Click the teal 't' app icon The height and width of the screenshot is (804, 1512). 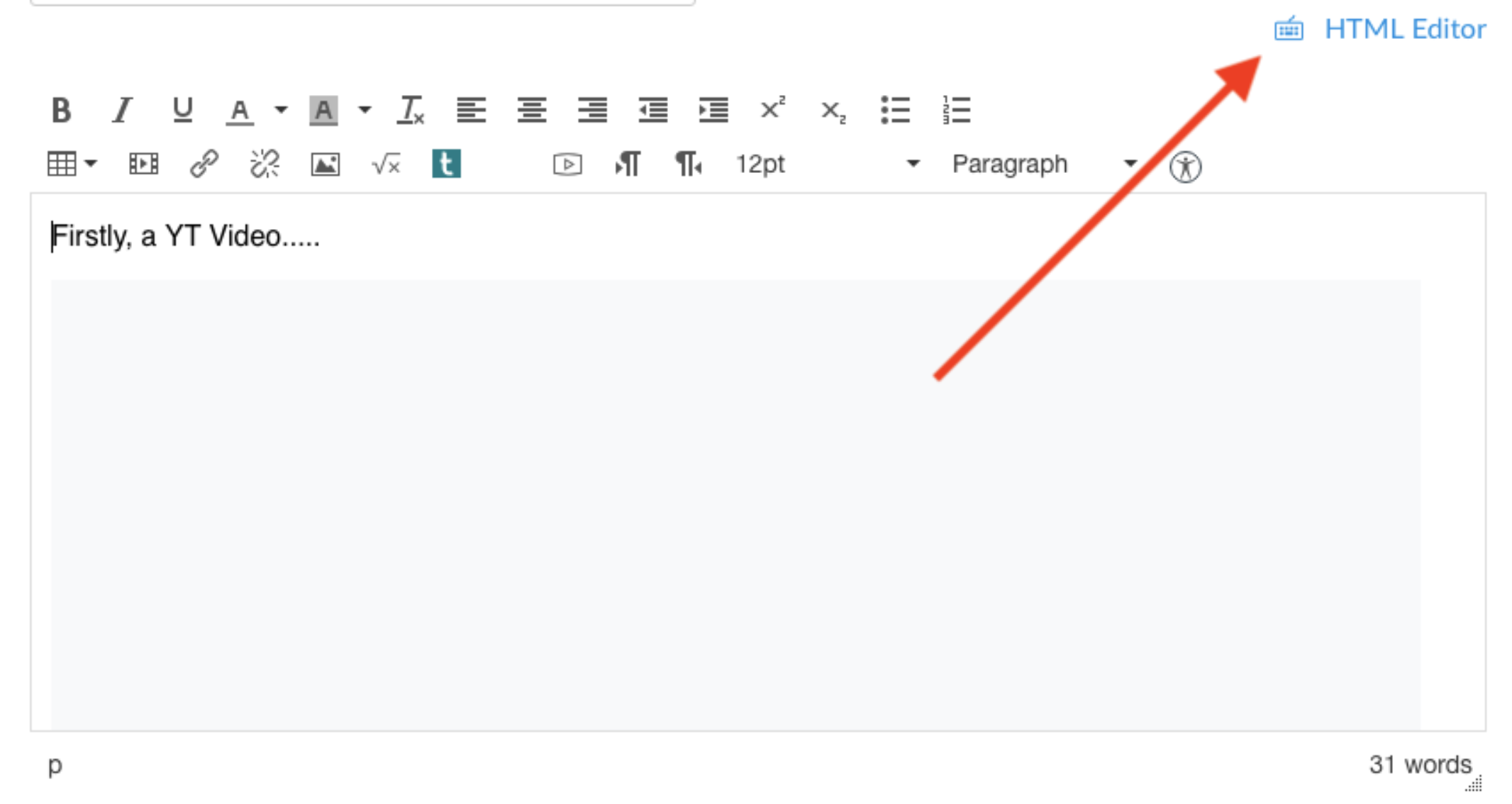pos(447,164)
